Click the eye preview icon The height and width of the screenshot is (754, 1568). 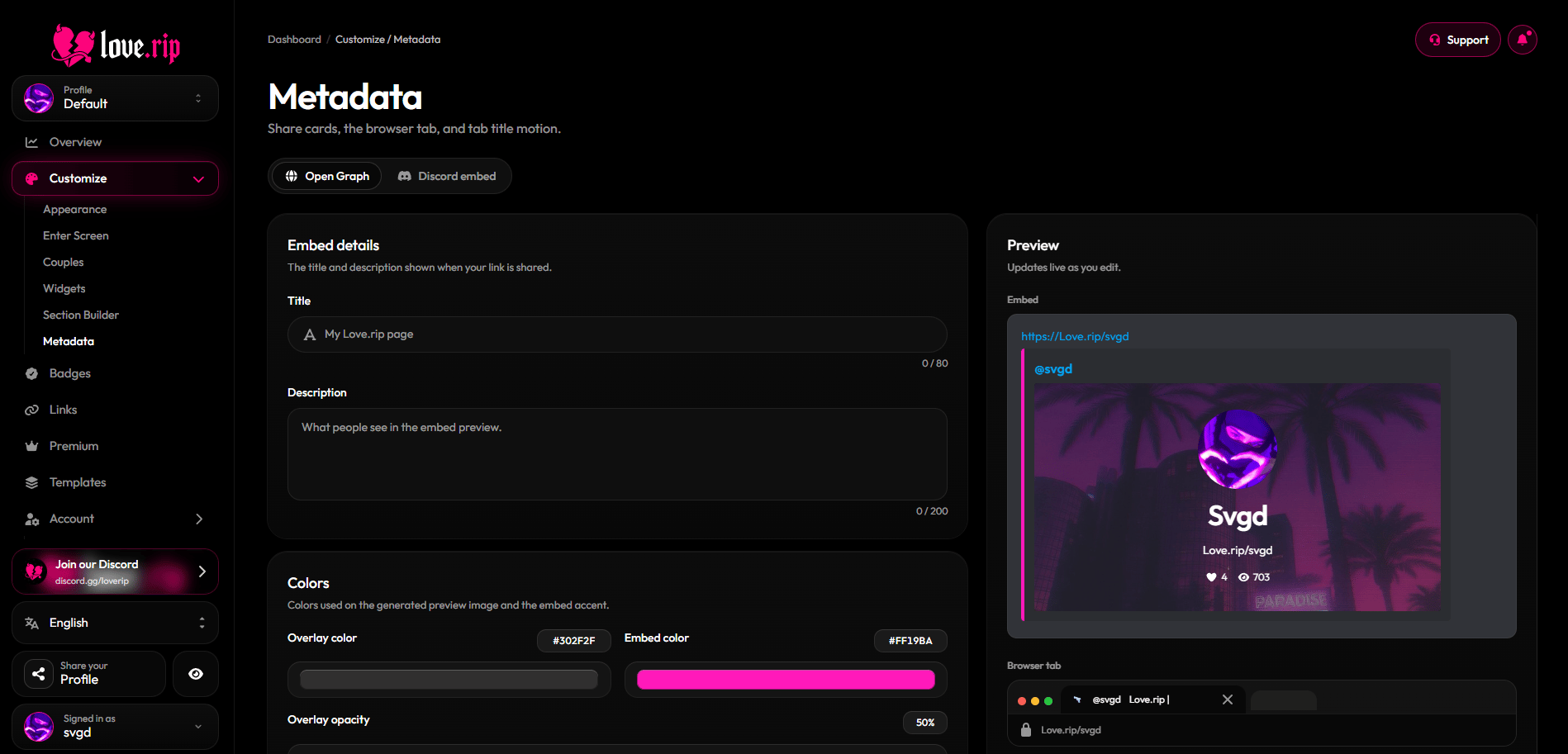pyautogui.click(x=196, y=674)
